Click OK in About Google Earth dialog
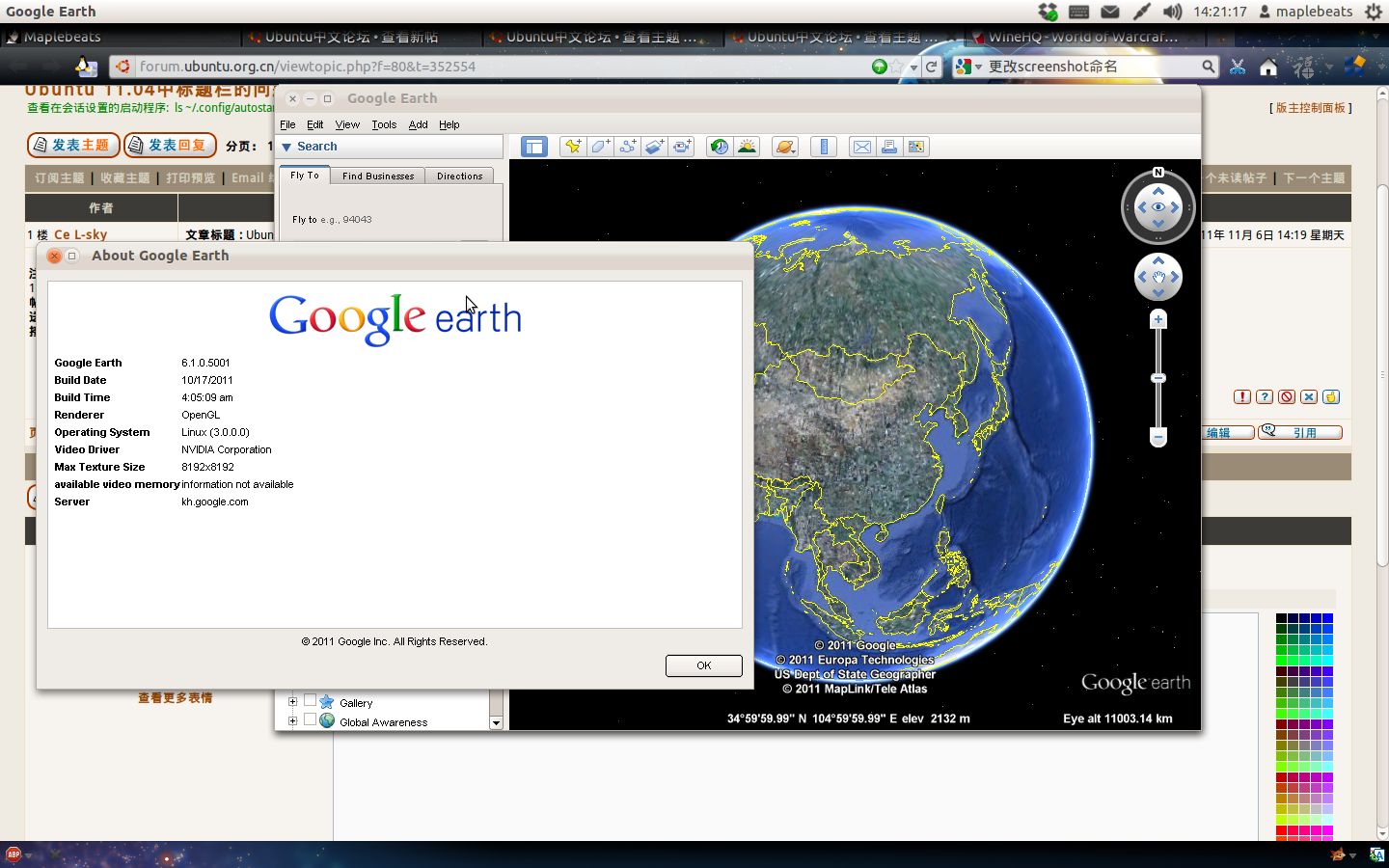 click(x=704, y=665)
